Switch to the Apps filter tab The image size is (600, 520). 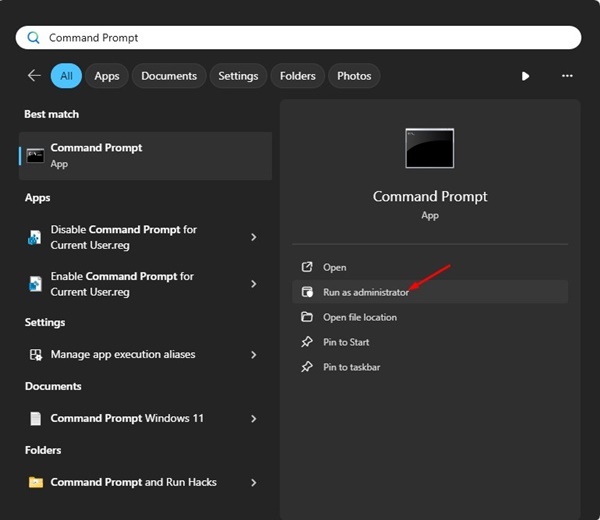click(x=107, y=76)
